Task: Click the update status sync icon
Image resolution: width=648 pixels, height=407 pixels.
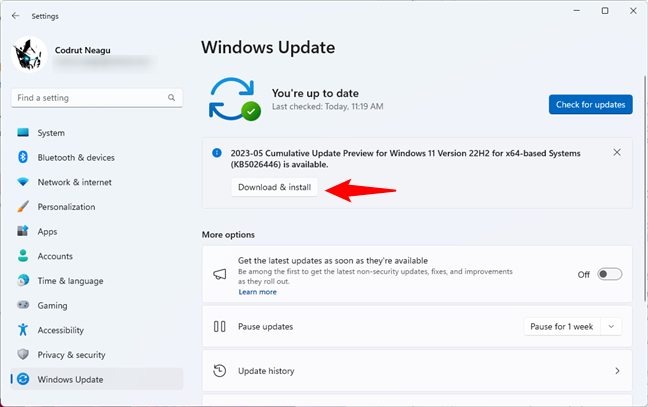Action: [x=234, y=99]
